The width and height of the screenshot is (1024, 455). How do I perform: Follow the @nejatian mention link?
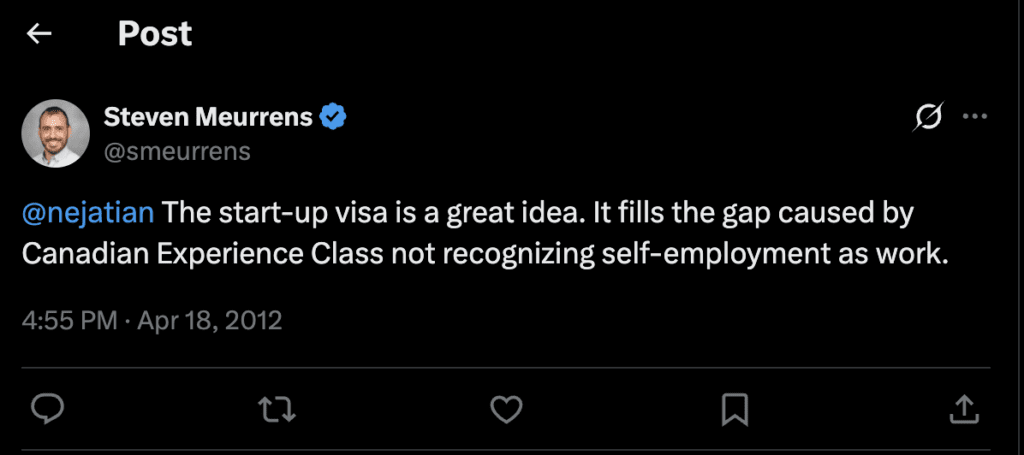point(88,213)
